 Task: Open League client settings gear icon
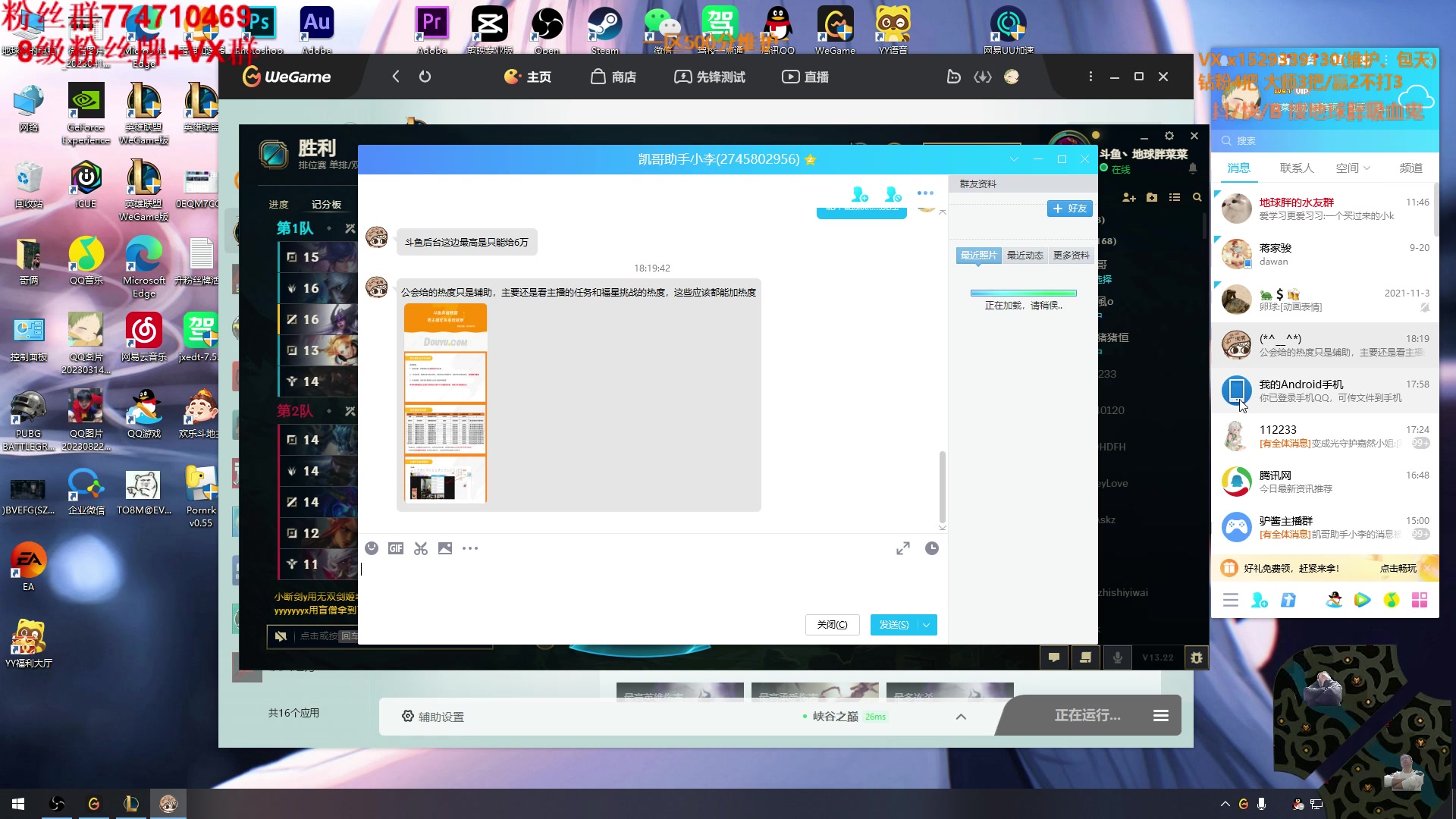(x=1169, y=136)
